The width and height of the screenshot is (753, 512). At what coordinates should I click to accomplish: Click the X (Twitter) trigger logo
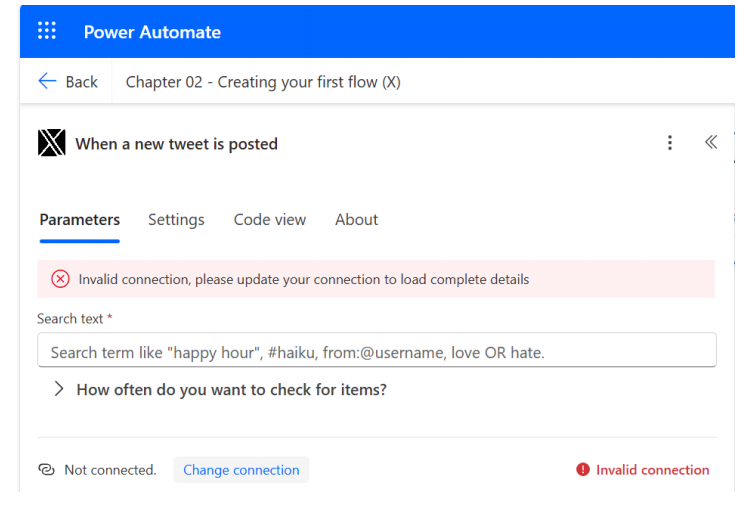pos(51,143)
